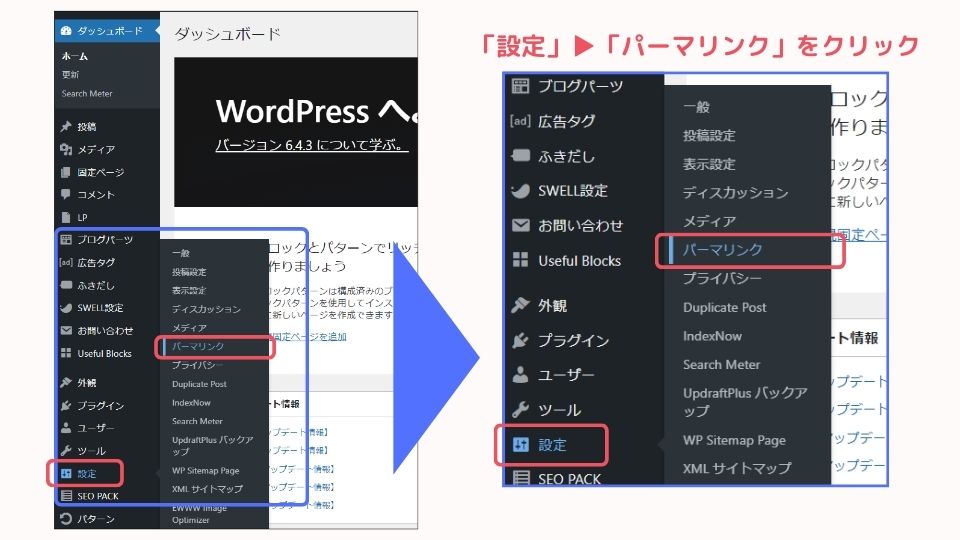Open EWWW Image Optimizer settings entry

199,514
